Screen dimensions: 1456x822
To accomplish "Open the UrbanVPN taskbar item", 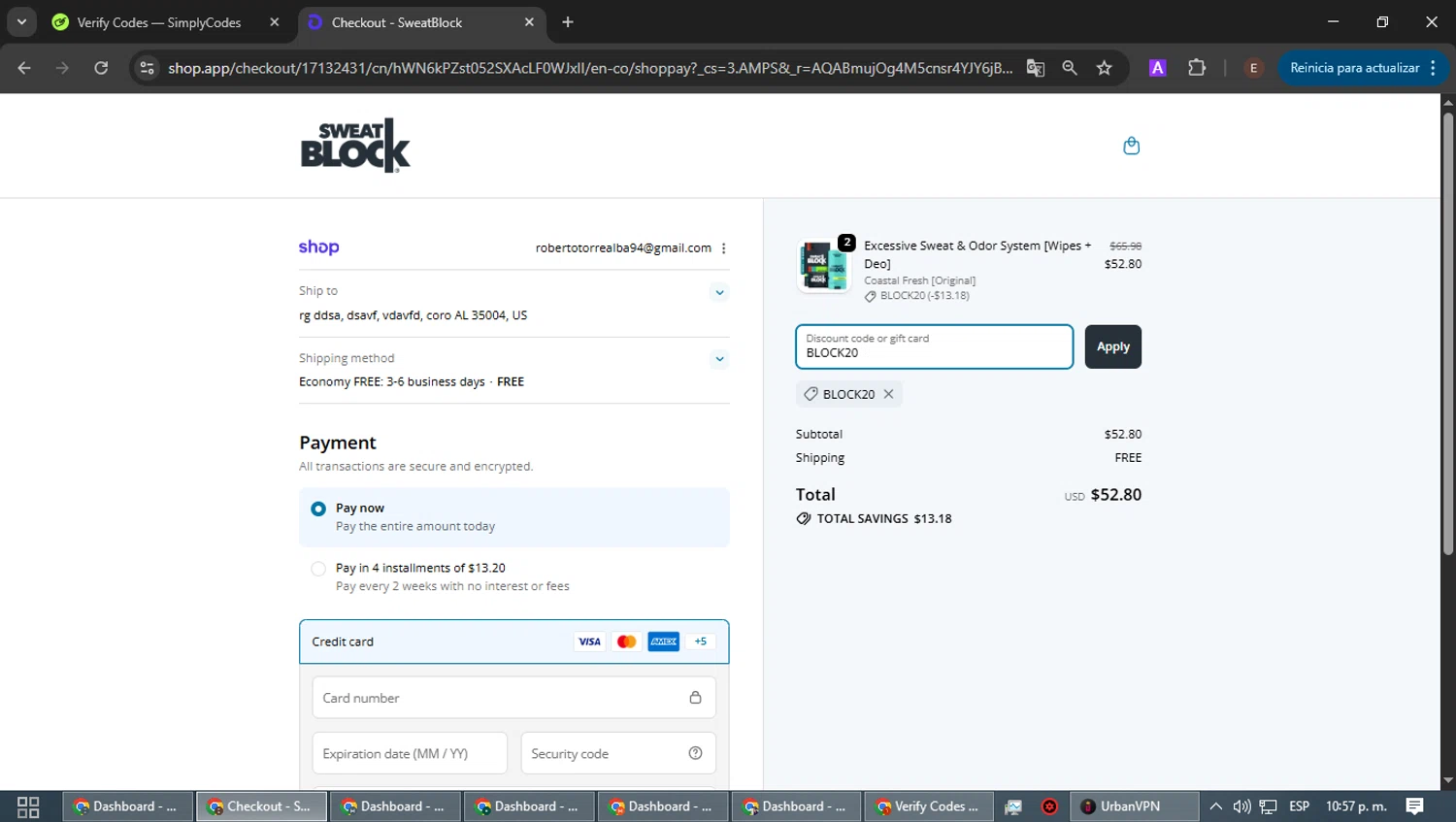I will [1135, 806].
